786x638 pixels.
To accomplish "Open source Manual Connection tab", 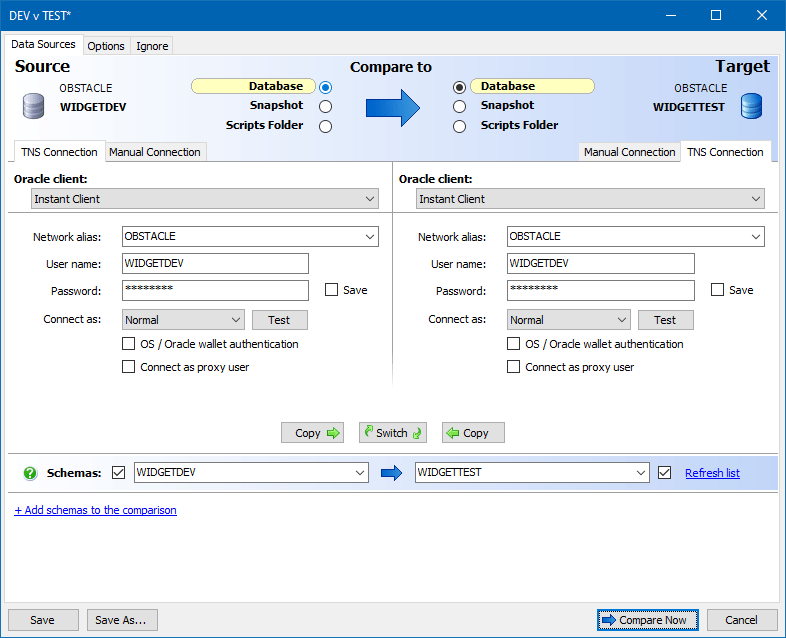I will coord(155,152).
